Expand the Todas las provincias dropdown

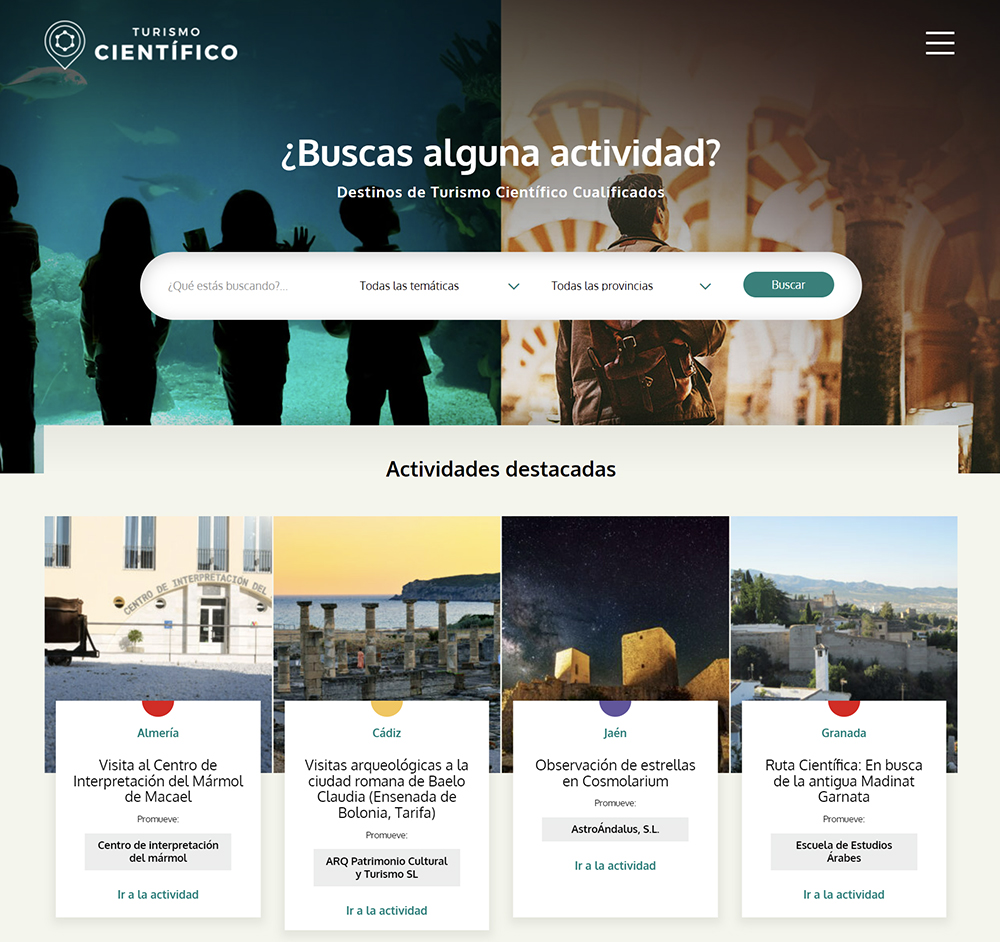[631, 286]
